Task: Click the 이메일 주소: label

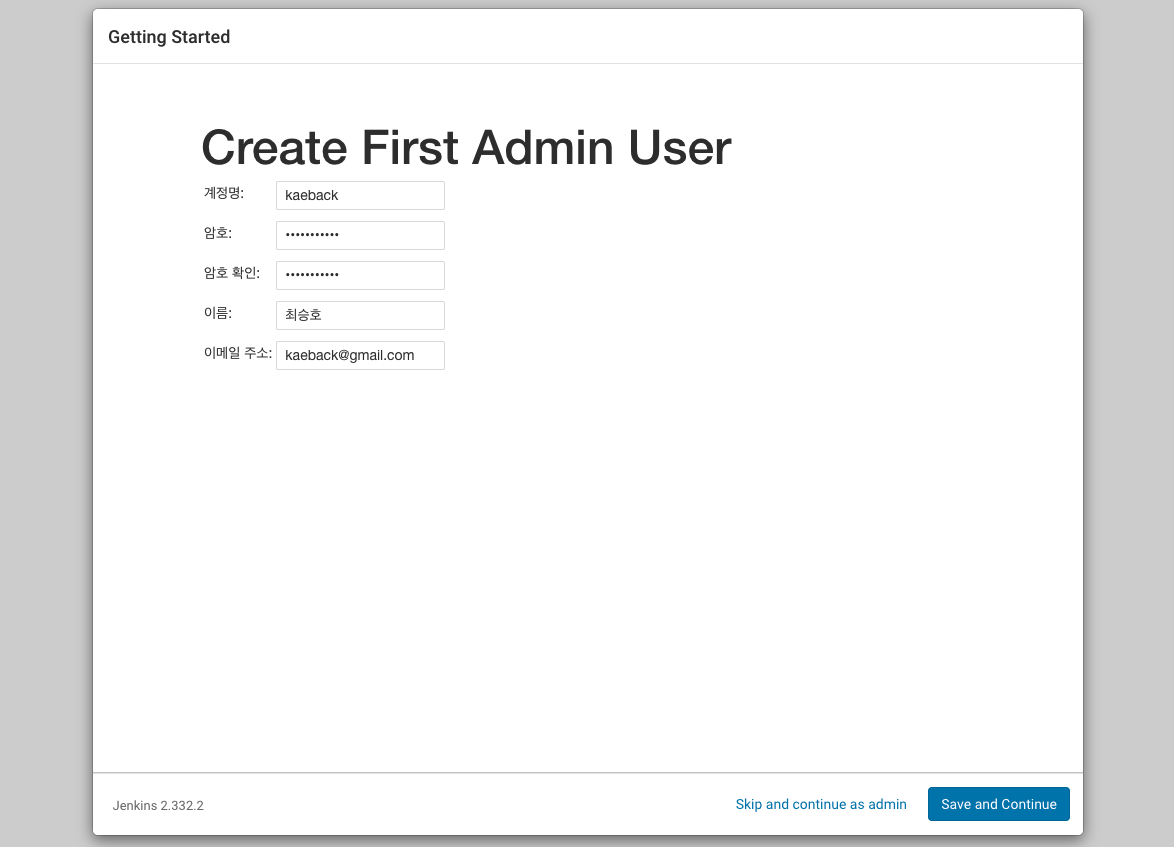Action: (238, 353)
